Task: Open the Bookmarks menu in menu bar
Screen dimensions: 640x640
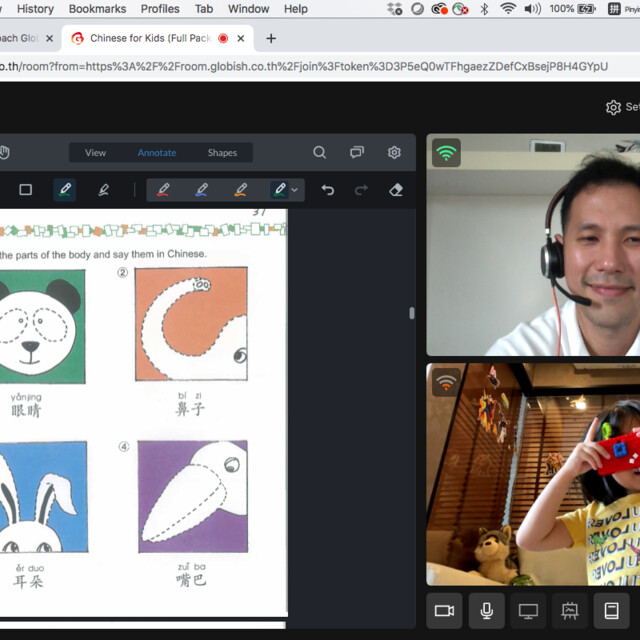Action: point(97,9)
